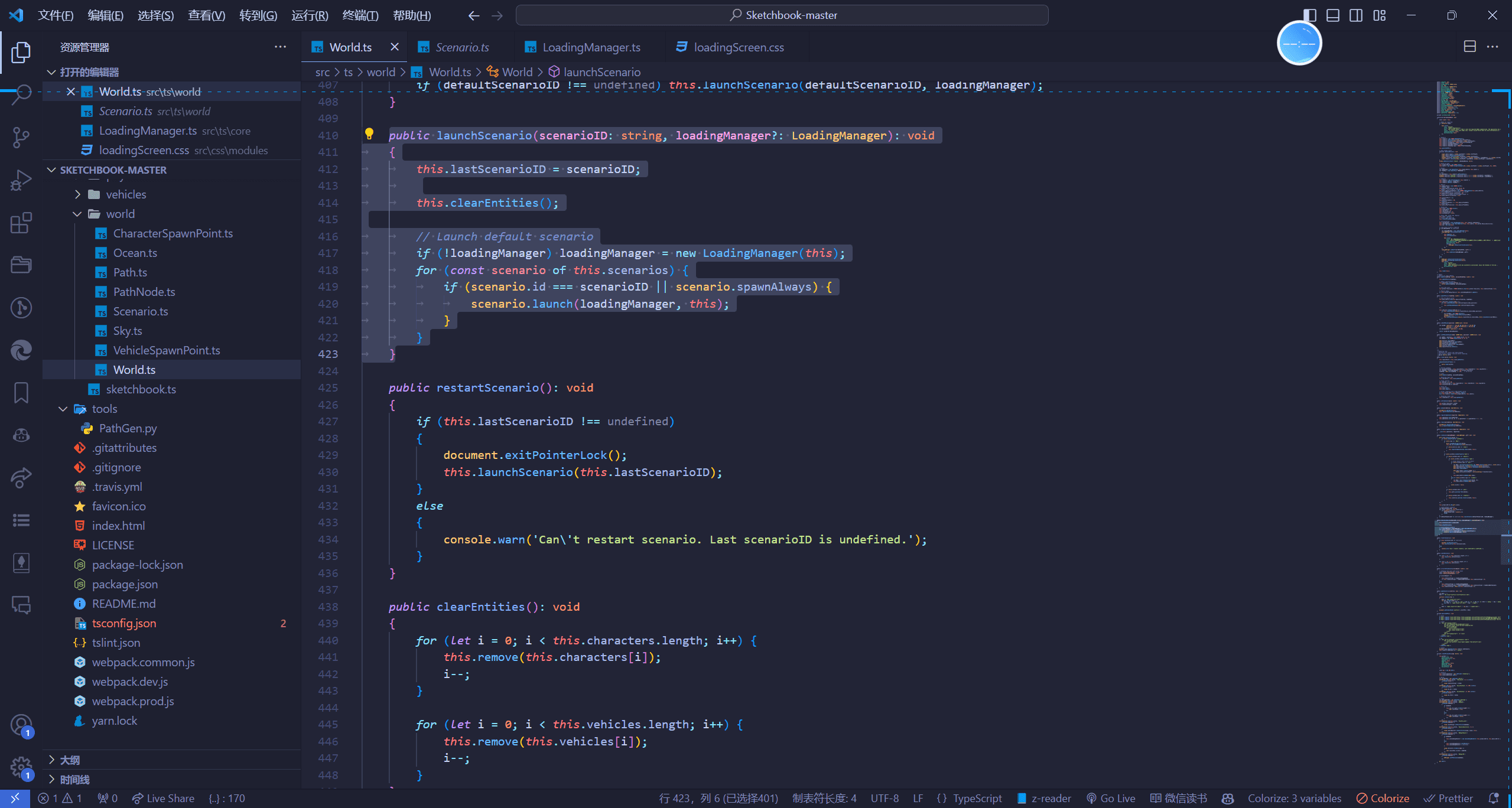This screenshot has width=1512, height=808.
Task: Click the Source Control icon in sidebar
Action: click(x=22, y=135)
